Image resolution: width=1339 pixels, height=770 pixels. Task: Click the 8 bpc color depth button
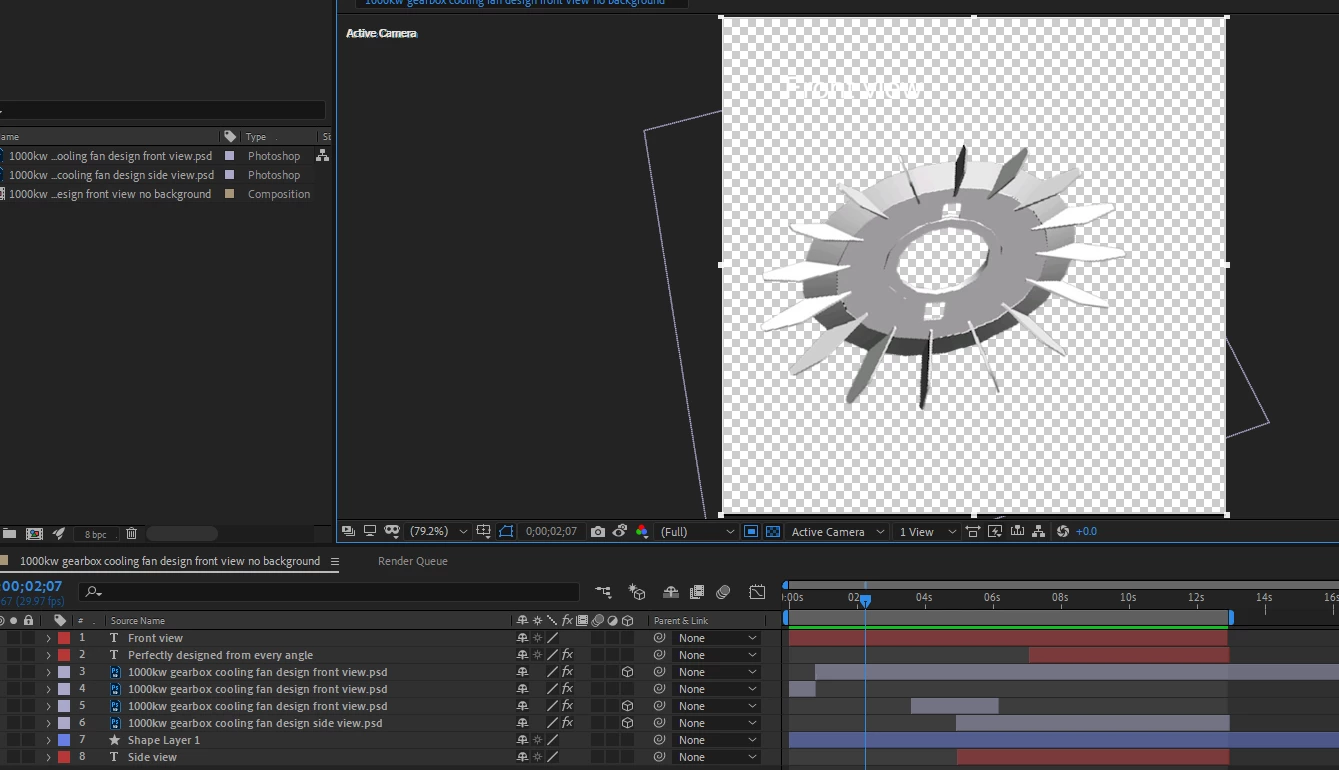(96, 534)
